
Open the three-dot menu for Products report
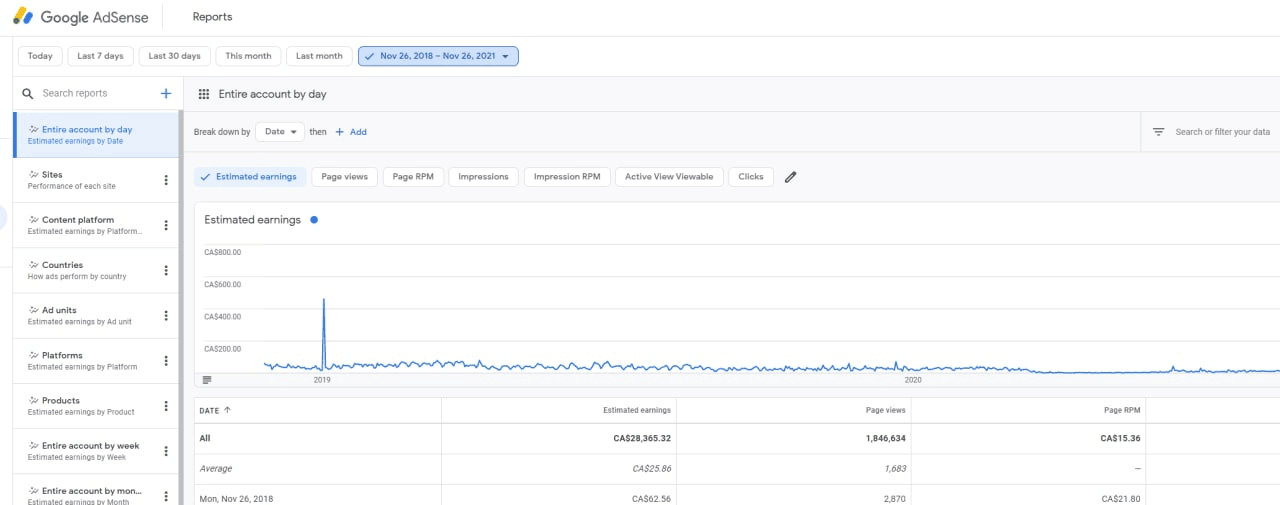coord(166,406)
